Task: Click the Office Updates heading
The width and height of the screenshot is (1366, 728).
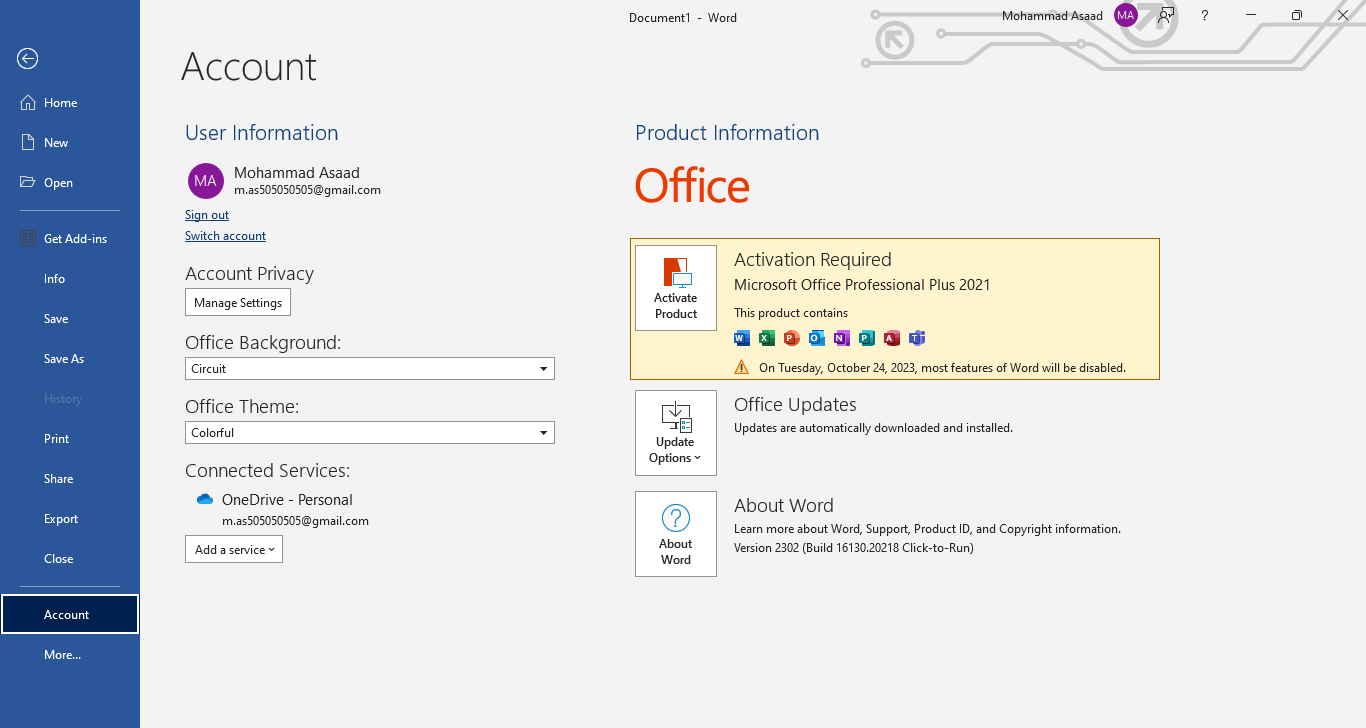Action: [795, 405]
